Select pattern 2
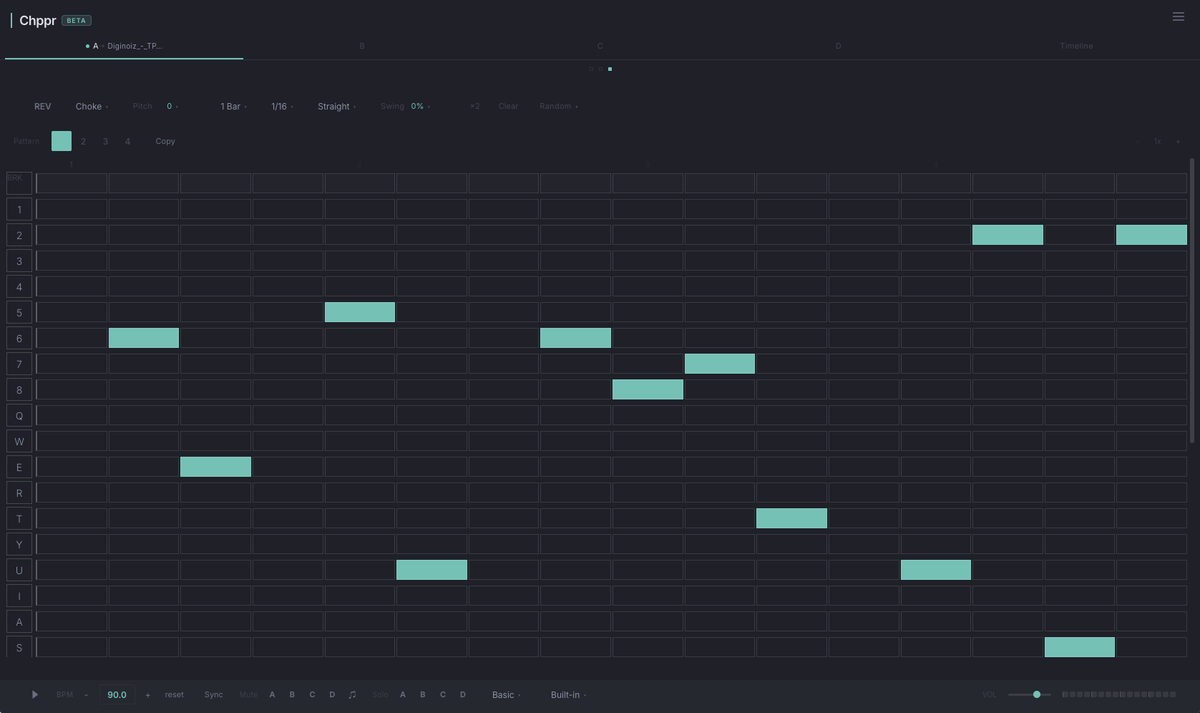Image resolution: width=1200 pixels, height=713 pixels. [83, 141]
